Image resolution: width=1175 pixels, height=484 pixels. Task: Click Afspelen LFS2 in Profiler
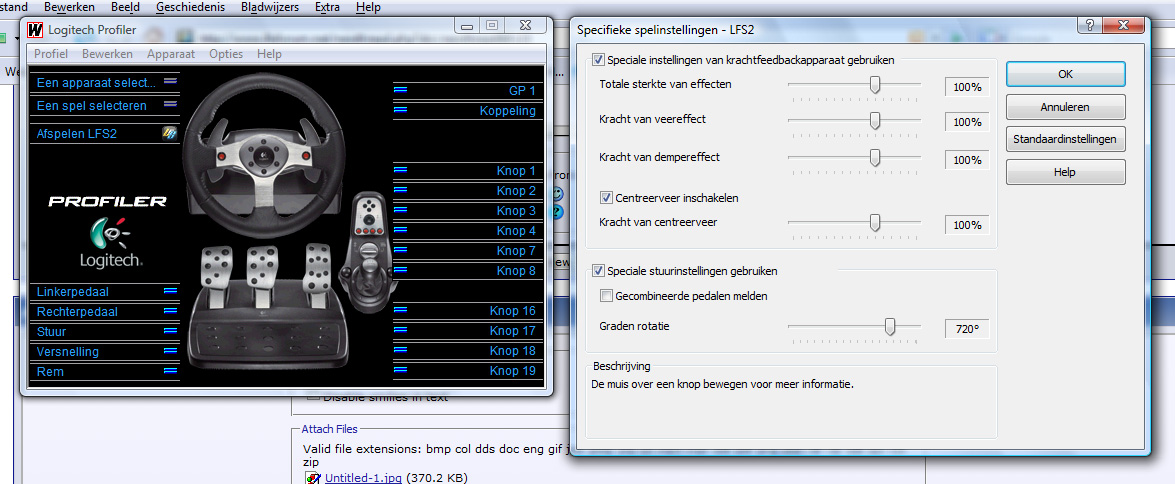(104, 134)
